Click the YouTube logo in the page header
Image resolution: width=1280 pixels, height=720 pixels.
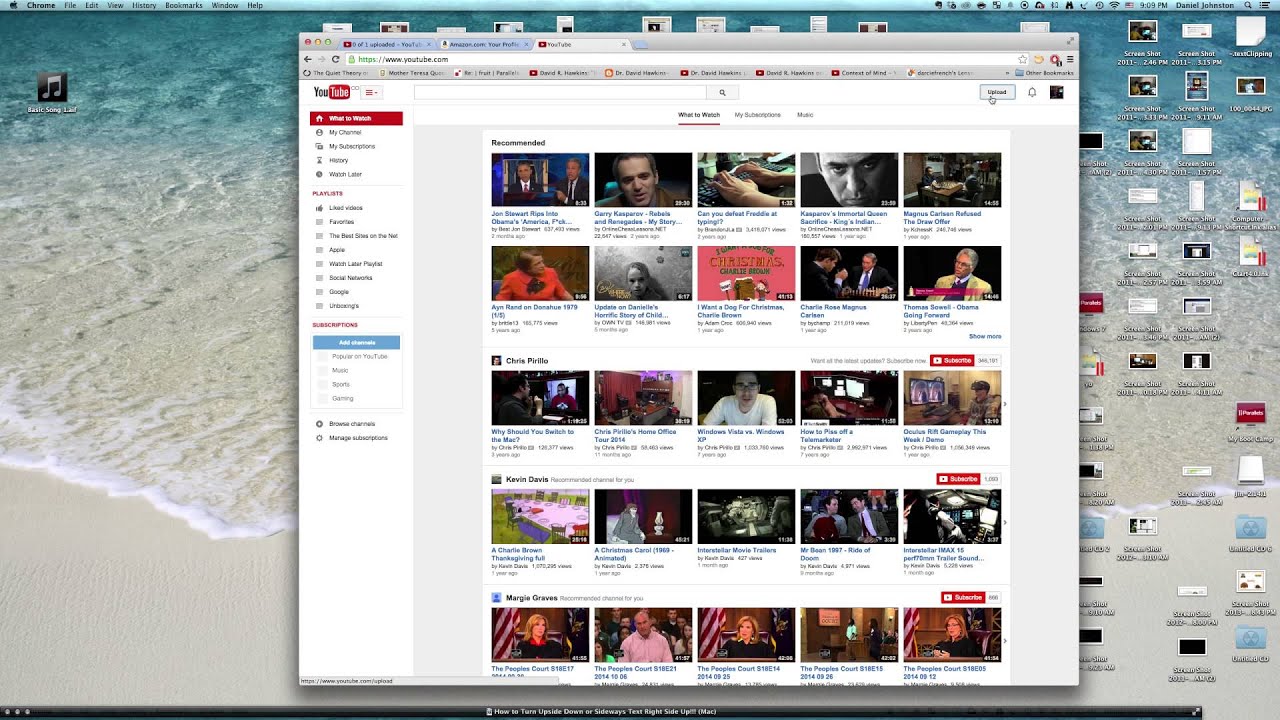point(332,92)
